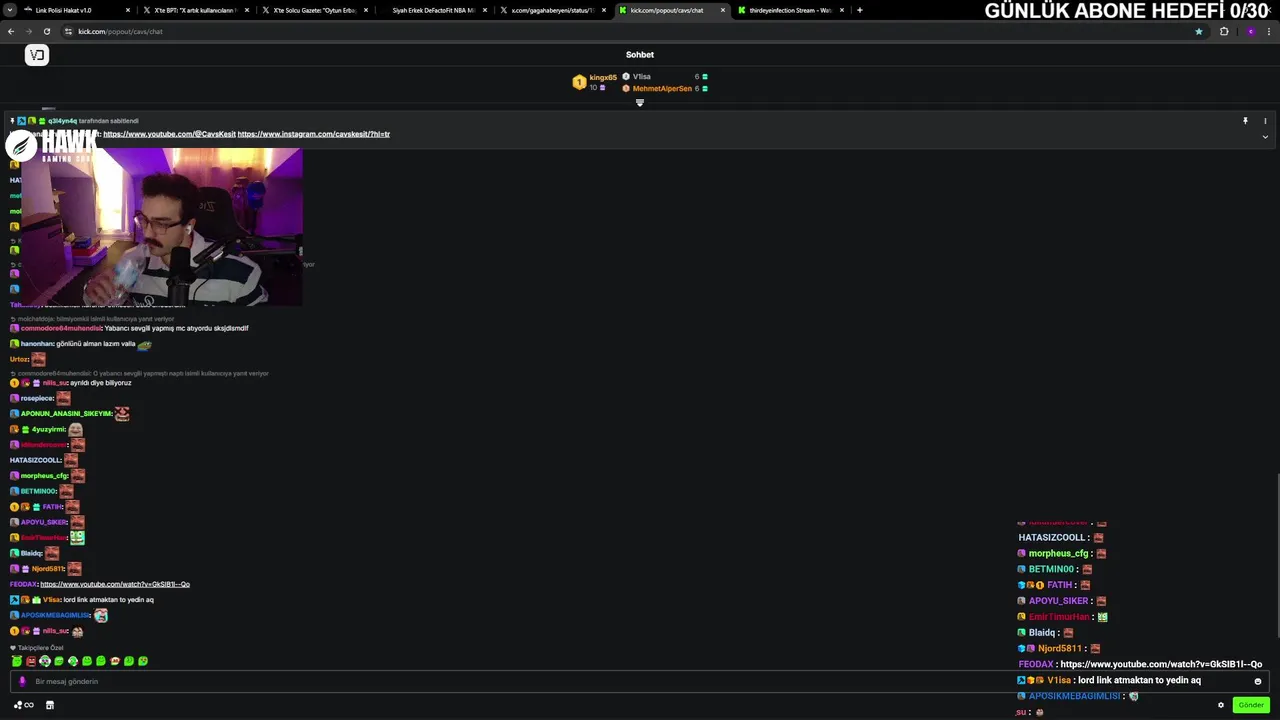
Task: Send message with Gönder button
Action: click(x=1251, y=705)
